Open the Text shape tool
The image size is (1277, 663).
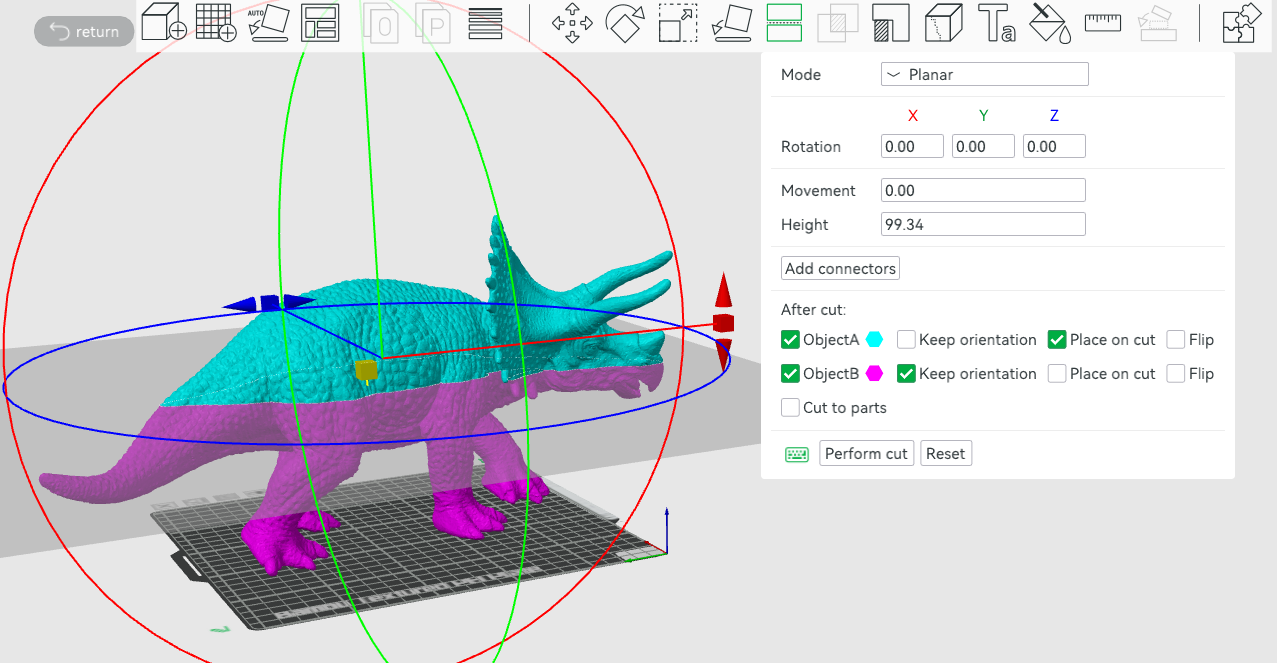coord(995,22)
